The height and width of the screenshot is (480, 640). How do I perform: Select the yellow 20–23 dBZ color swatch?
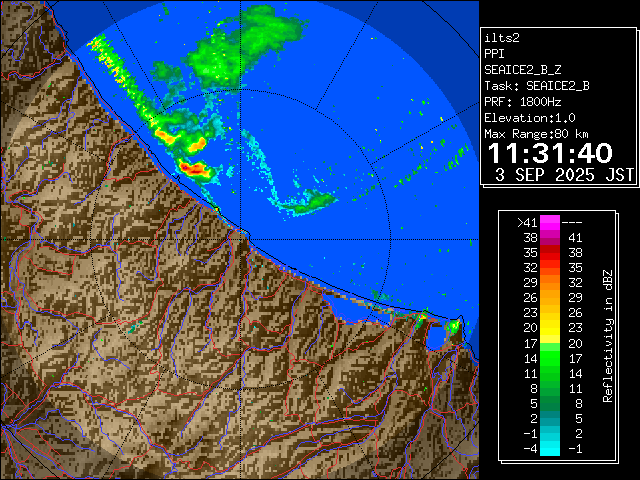[549, 328]
